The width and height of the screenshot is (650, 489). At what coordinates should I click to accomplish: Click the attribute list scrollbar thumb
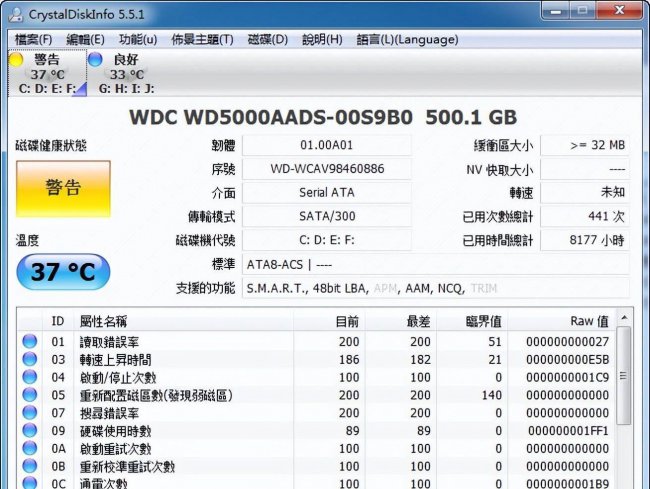click(x=623, y=375)
